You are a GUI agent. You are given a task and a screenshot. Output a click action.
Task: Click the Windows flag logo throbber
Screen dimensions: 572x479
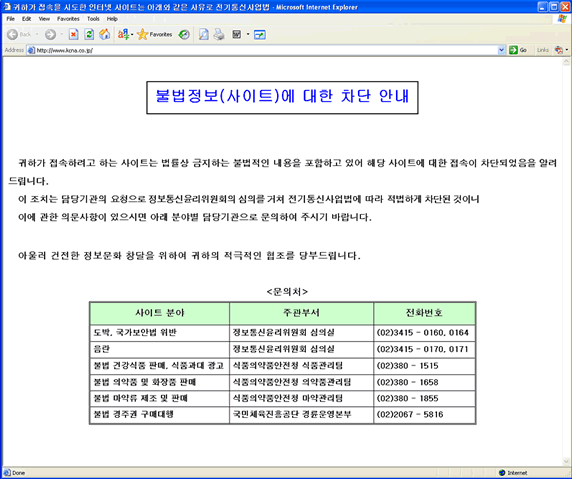pos(562,19)
